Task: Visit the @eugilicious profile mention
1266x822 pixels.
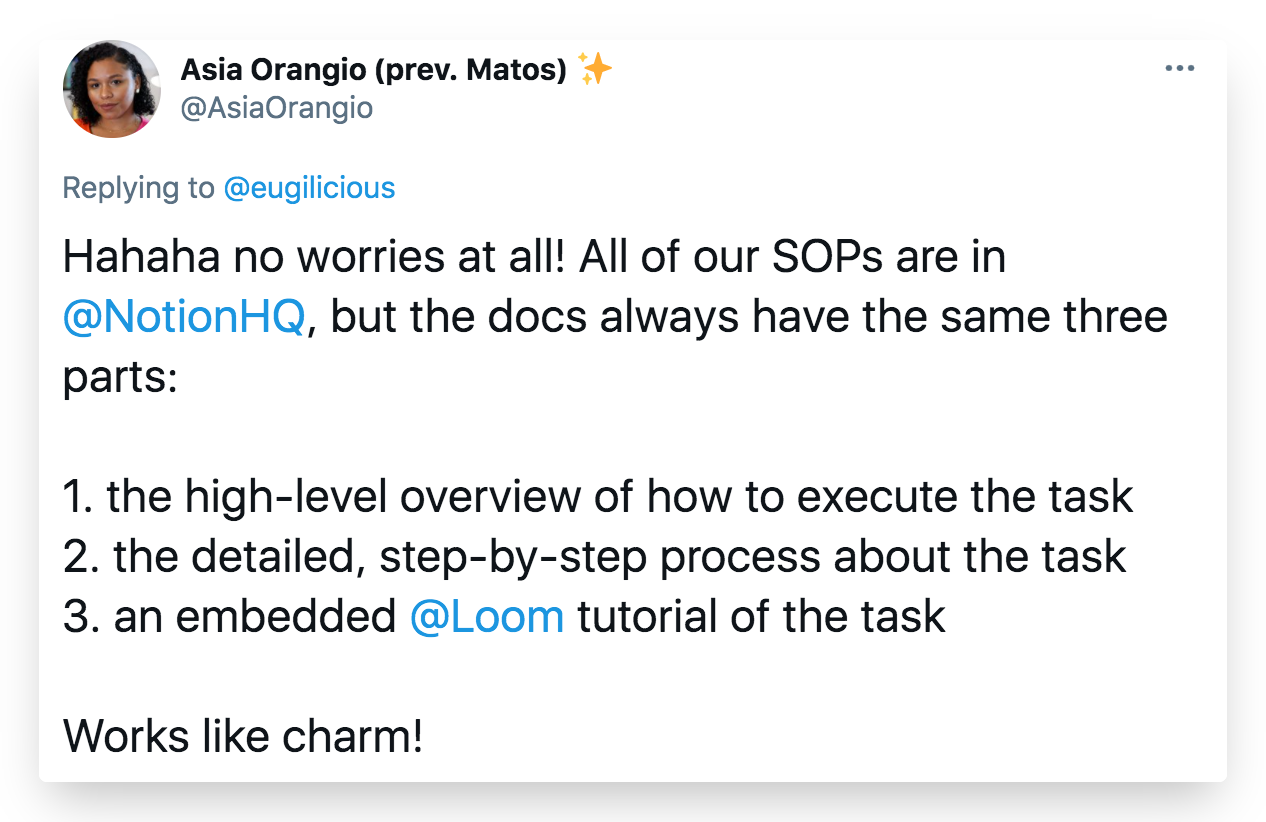Action: [309, 188]
